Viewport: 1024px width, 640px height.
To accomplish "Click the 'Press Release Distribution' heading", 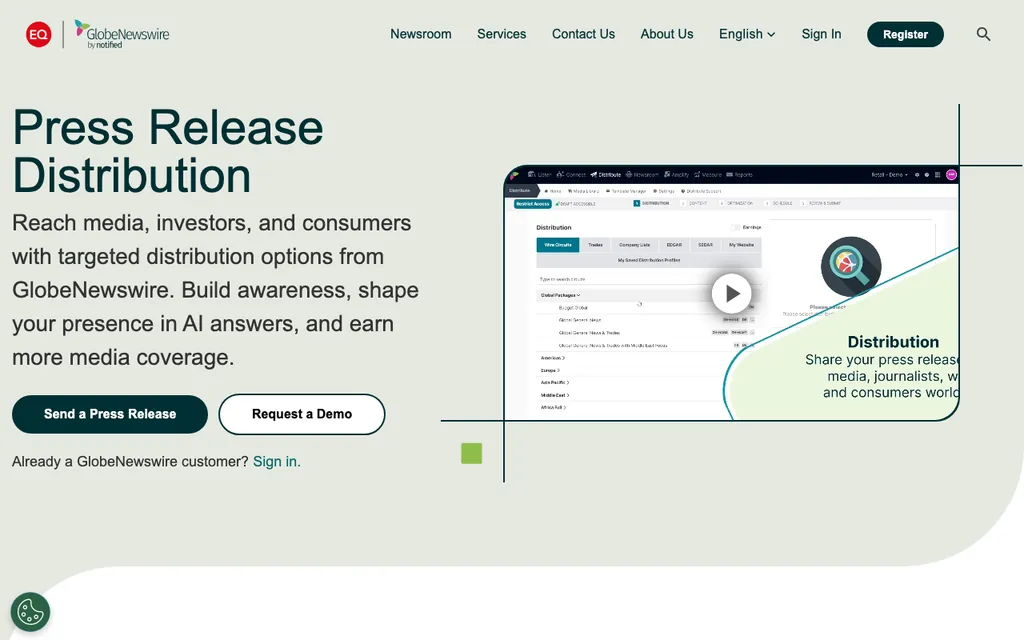I will pos(168,152).
